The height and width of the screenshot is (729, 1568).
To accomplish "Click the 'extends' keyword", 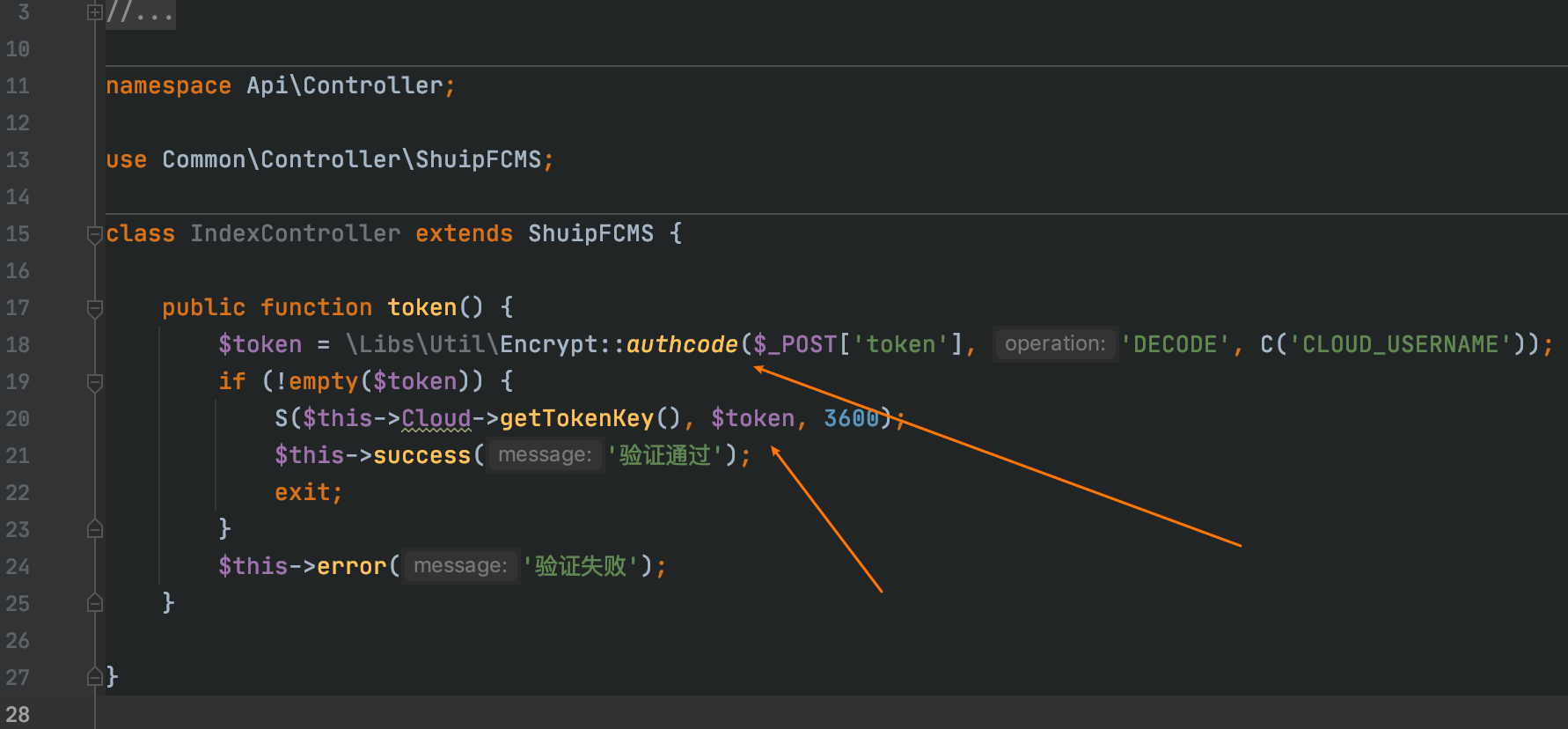I will click(464, 233).
